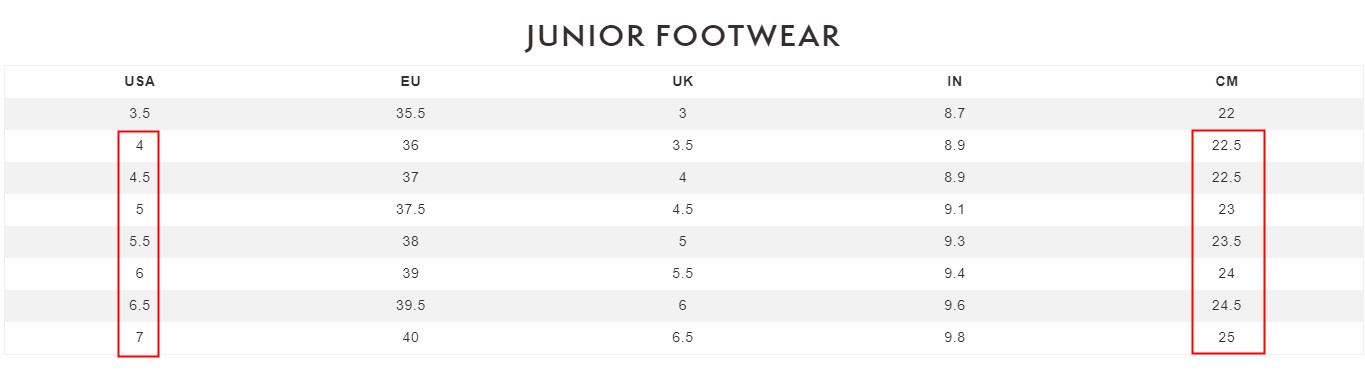
Task: Select EU size 37.5 cell
Action: click(x=410, y=209)
